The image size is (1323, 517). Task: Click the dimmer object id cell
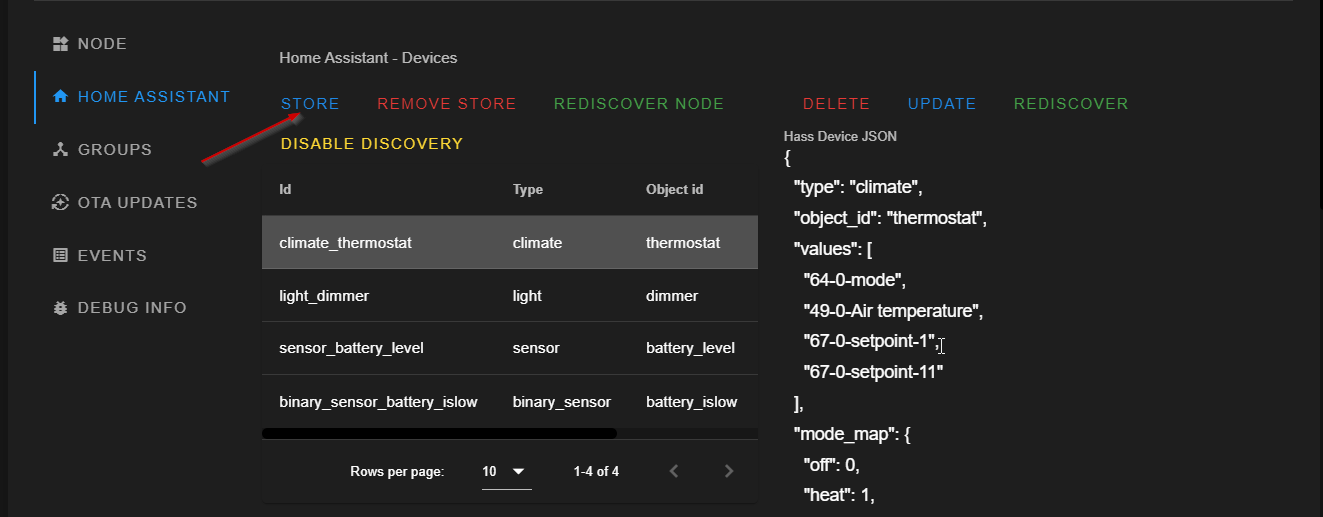point(672,295)
